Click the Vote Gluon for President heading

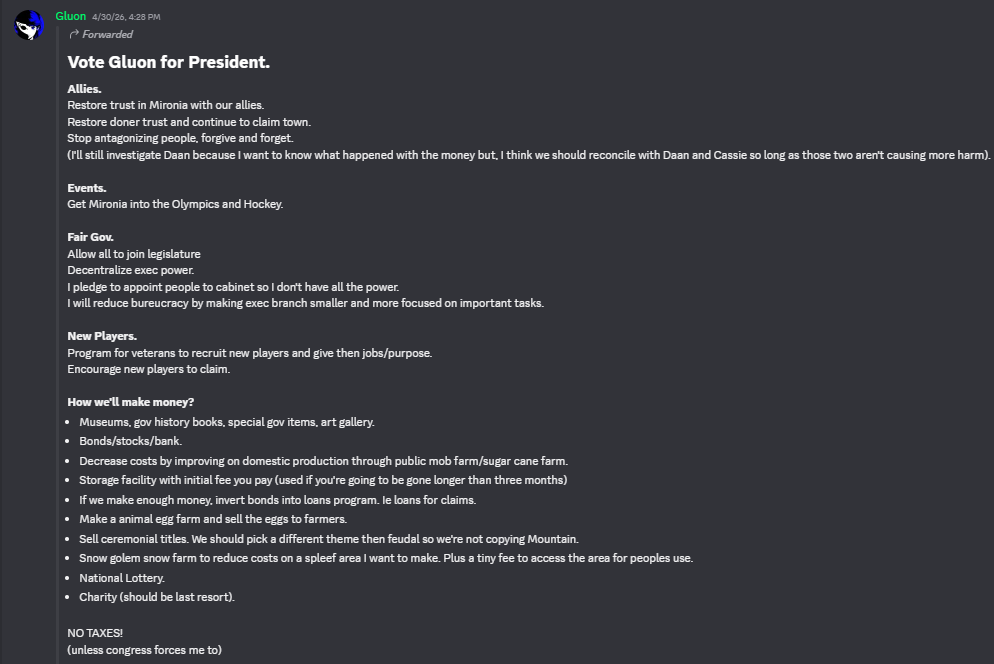169,62
